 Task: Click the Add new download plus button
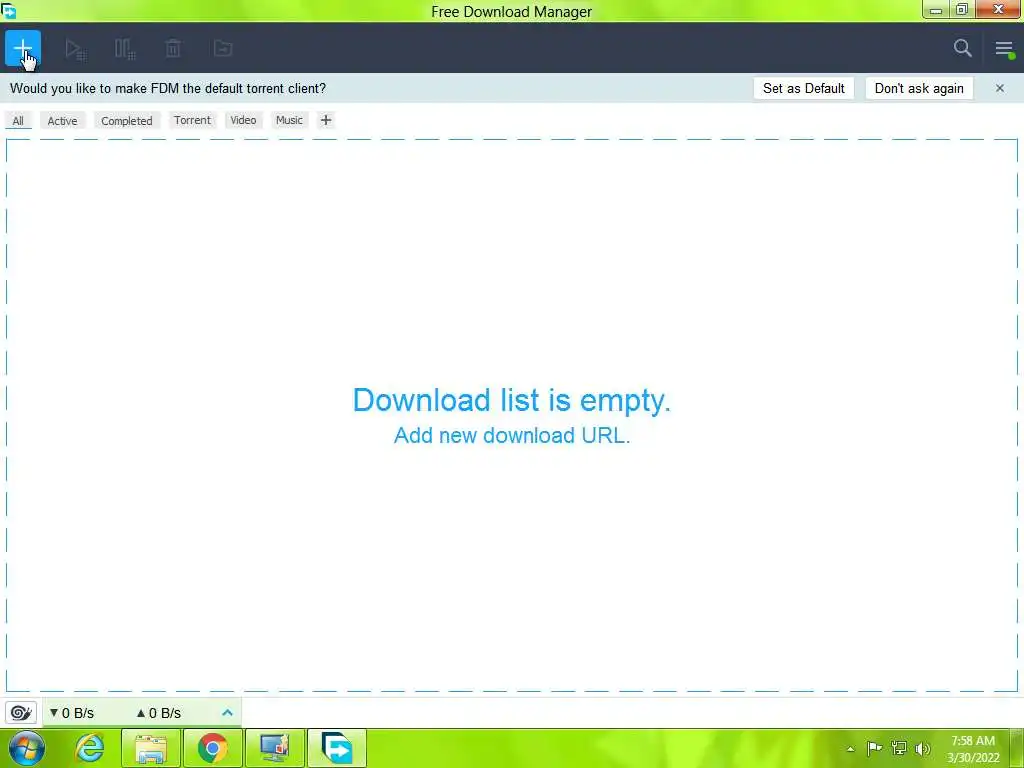coord(23,48)
